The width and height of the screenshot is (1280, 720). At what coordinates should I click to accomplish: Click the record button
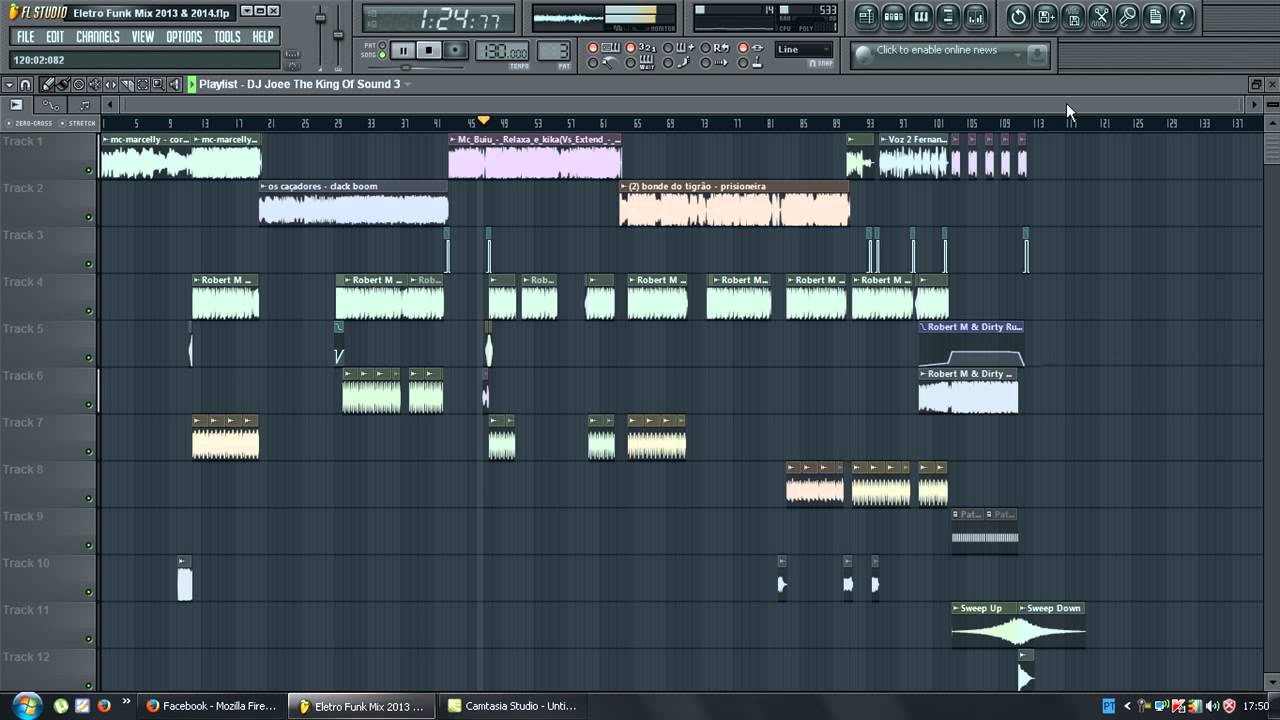(x=456, y=50)
